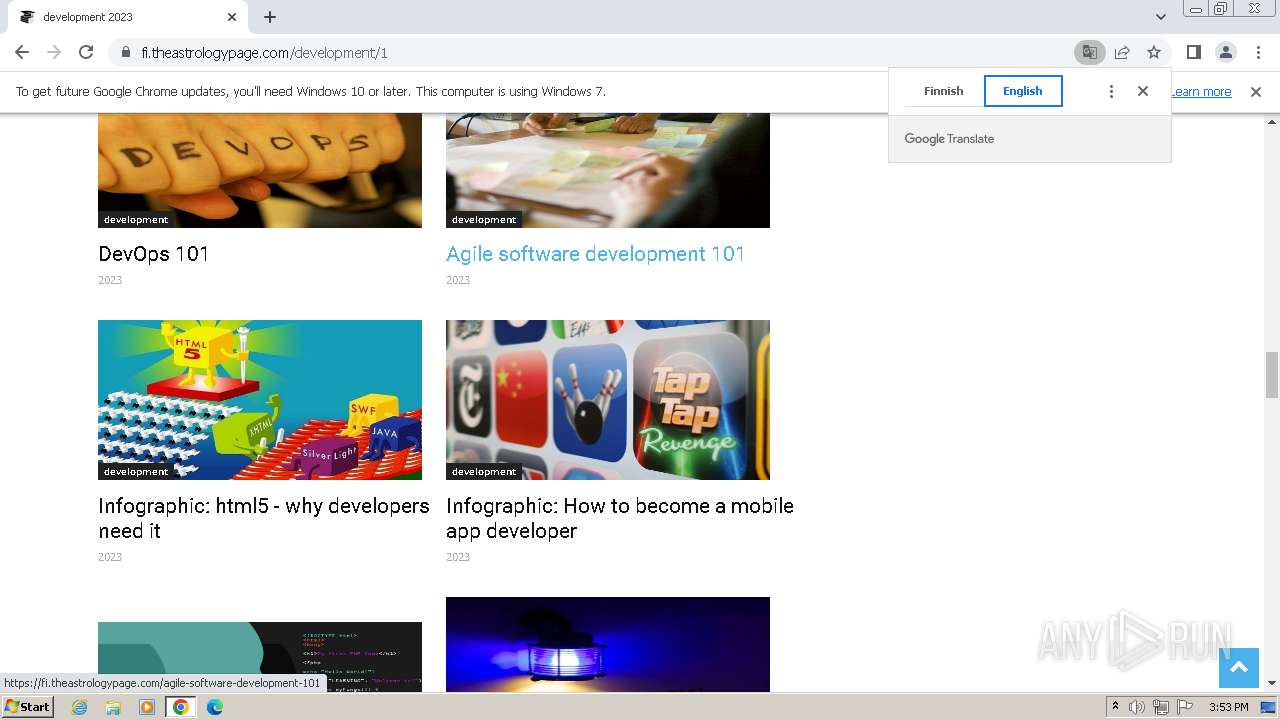Select Finnish in the translate popup
Screen dimensions: 1280x720
coord(943,91)
